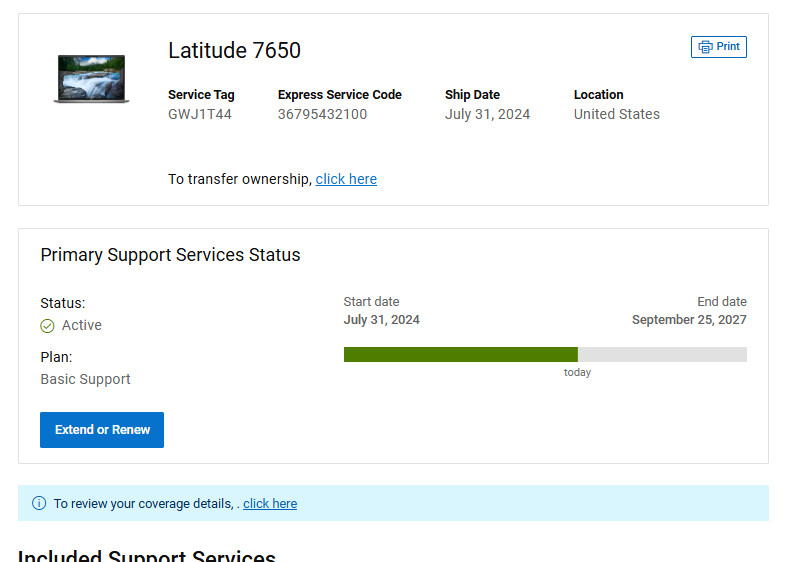The width and height of the screenshot is (806, 562).
Task: Click the today marker under progress bar
Action: (x=577, y=372)
